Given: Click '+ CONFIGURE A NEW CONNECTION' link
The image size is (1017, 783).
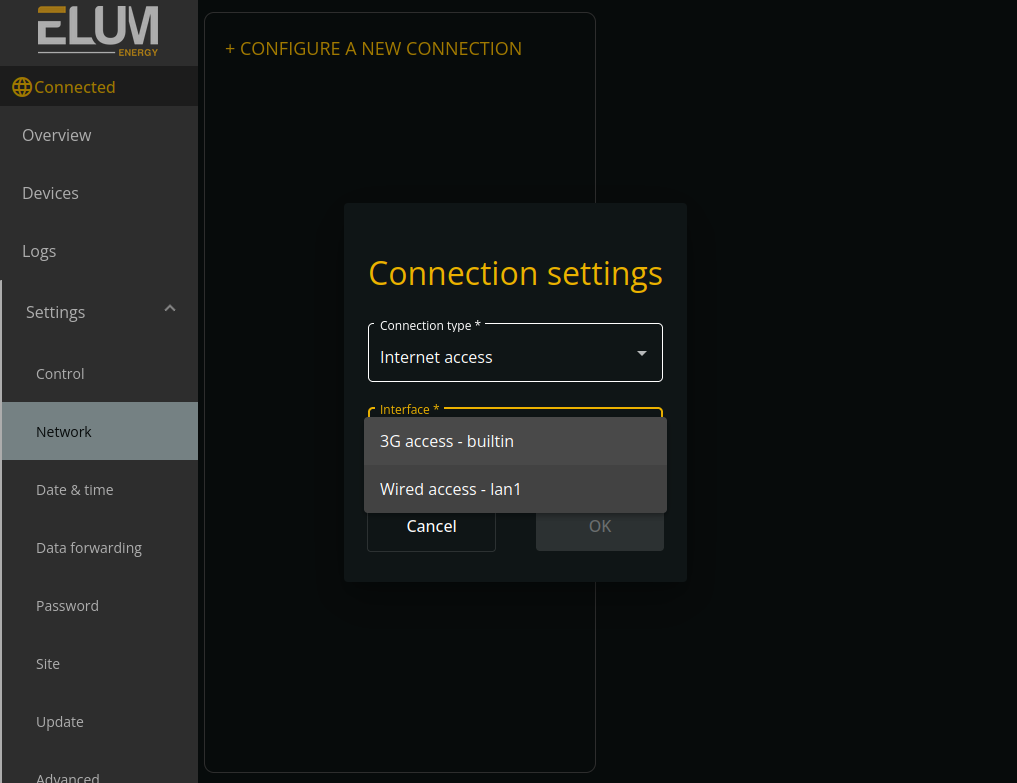Looking at the screenshot, I should coord(374,49).
